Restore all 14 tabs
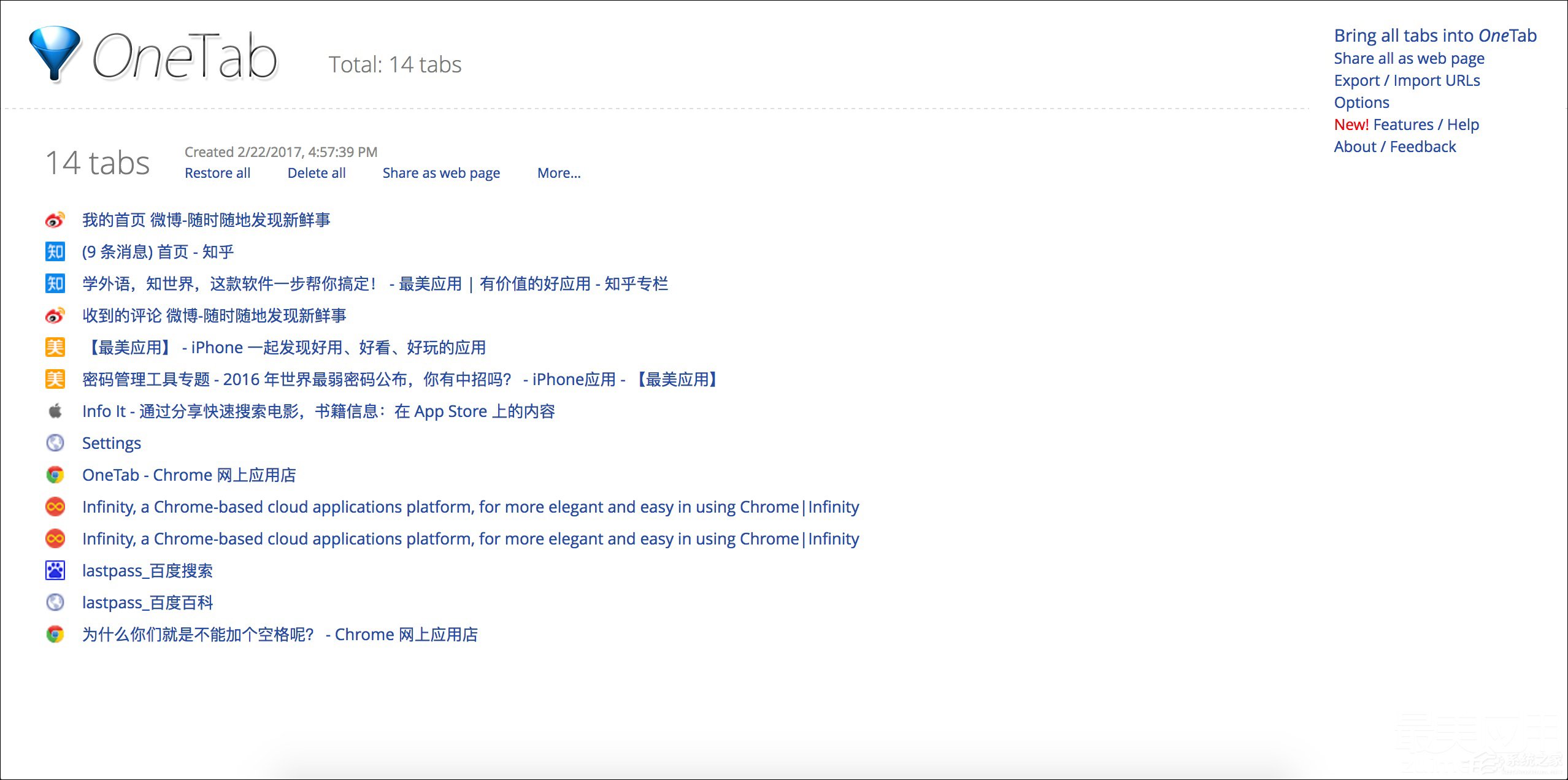 217,174
